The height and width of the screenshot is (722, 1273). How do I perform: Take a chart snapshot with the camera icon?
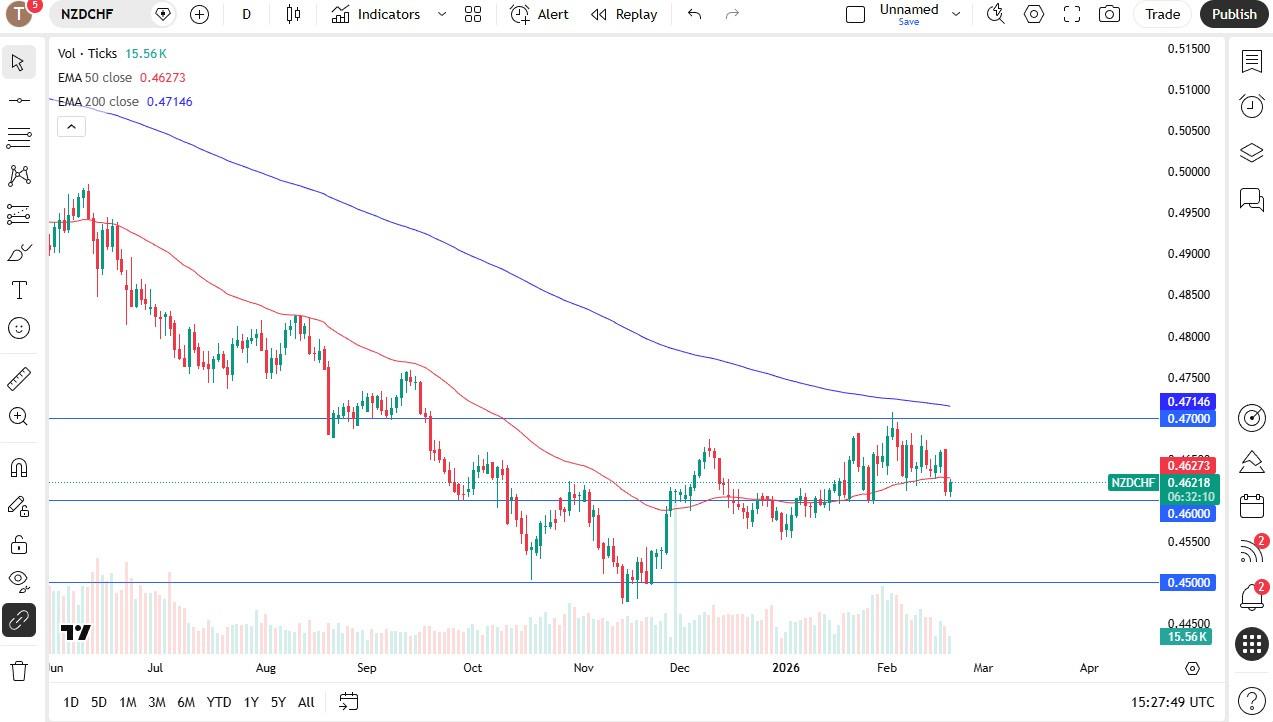[x=1109, y=14]
